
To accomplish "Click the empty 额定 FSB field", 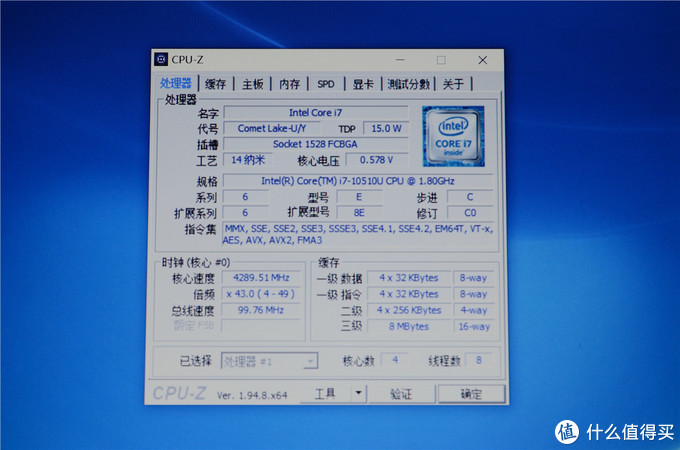I will tap(261, 326).
